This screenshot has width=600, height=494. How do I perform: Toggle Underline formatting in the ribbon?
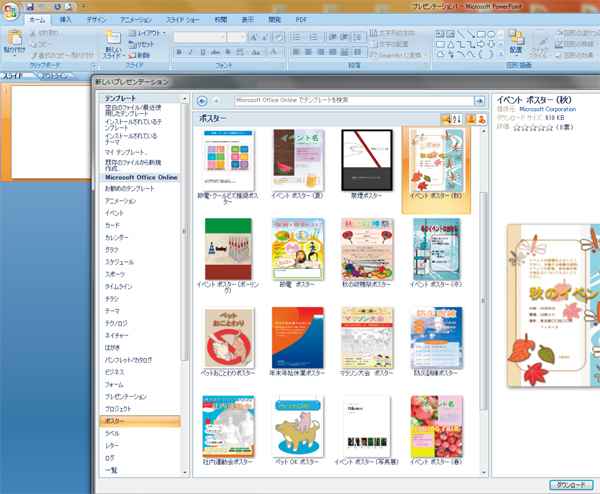(x=203, y=52)
